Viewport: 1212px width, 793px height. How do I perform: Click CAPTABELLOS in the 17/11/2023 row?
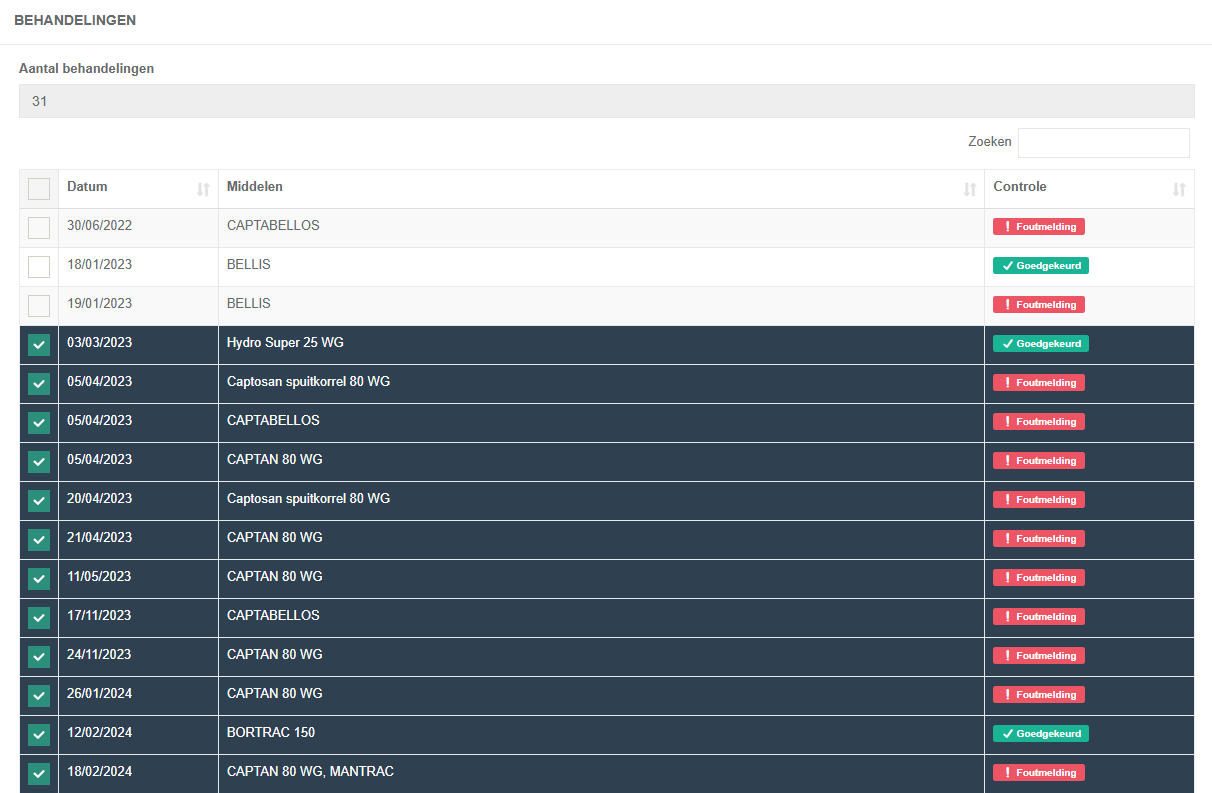[273, 616]
